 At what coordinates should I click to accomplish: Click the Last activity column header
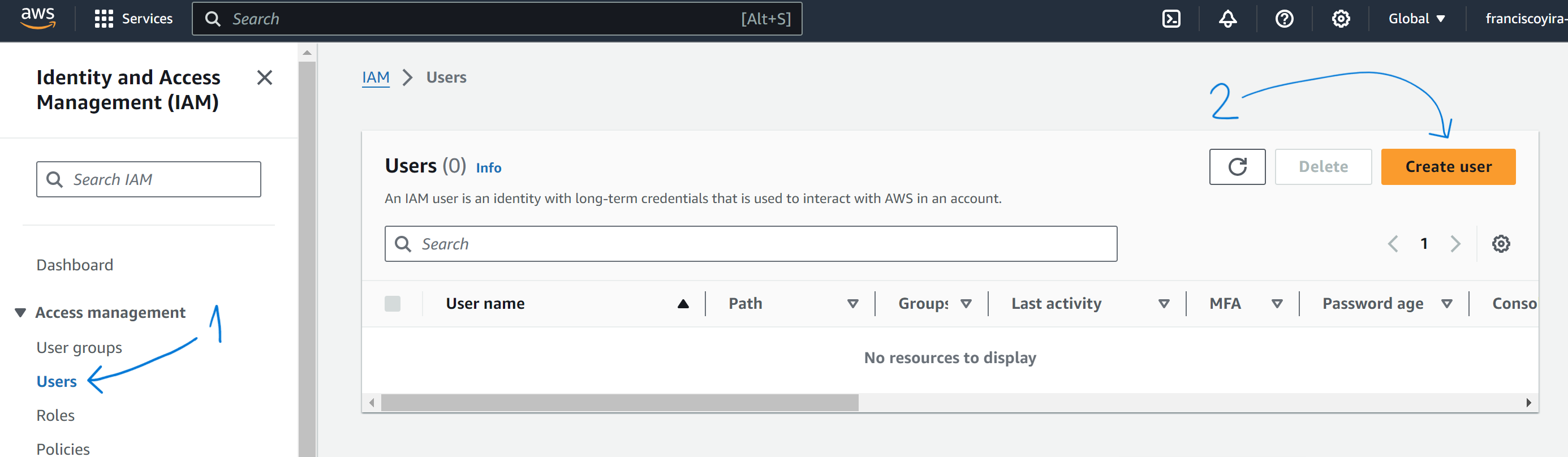pos(1056,304)
